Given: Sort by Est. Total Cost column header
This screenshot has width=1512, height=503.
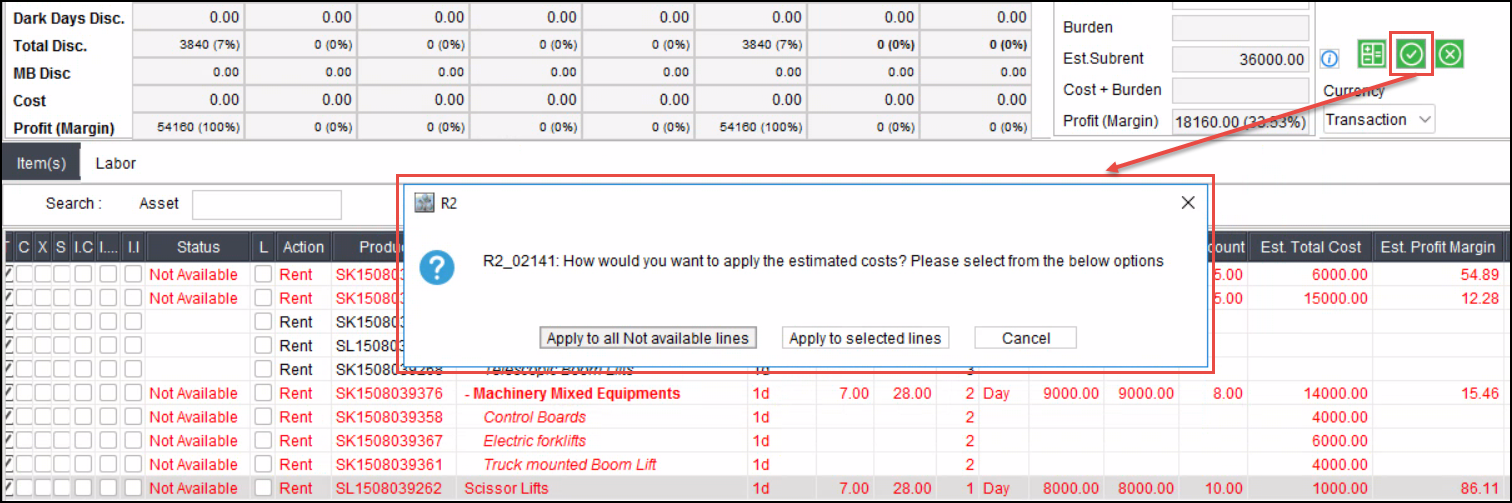Looking at the screenshot, I should click(1311, 247).
